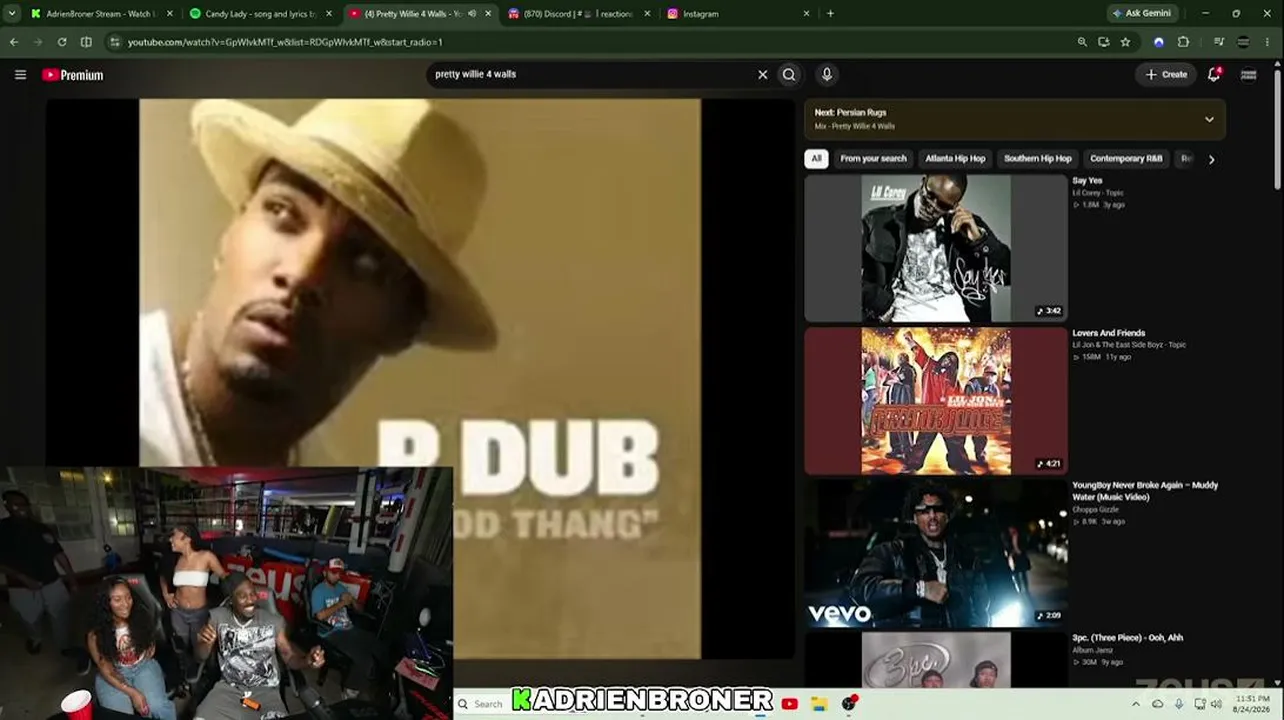This screenshot has width=1284, height=720.
Task: Go forward in browser history
Action: pos(38,42)
